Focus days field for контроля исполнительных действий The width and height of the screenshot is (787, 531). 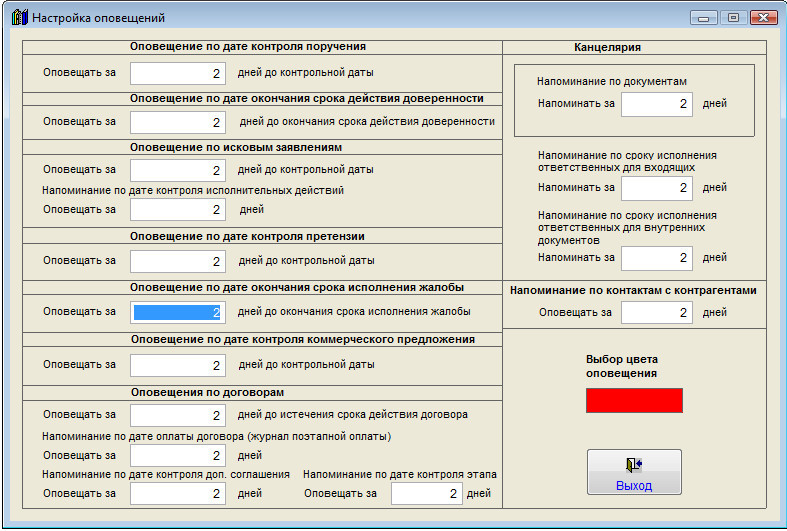(x=178, y=209)
